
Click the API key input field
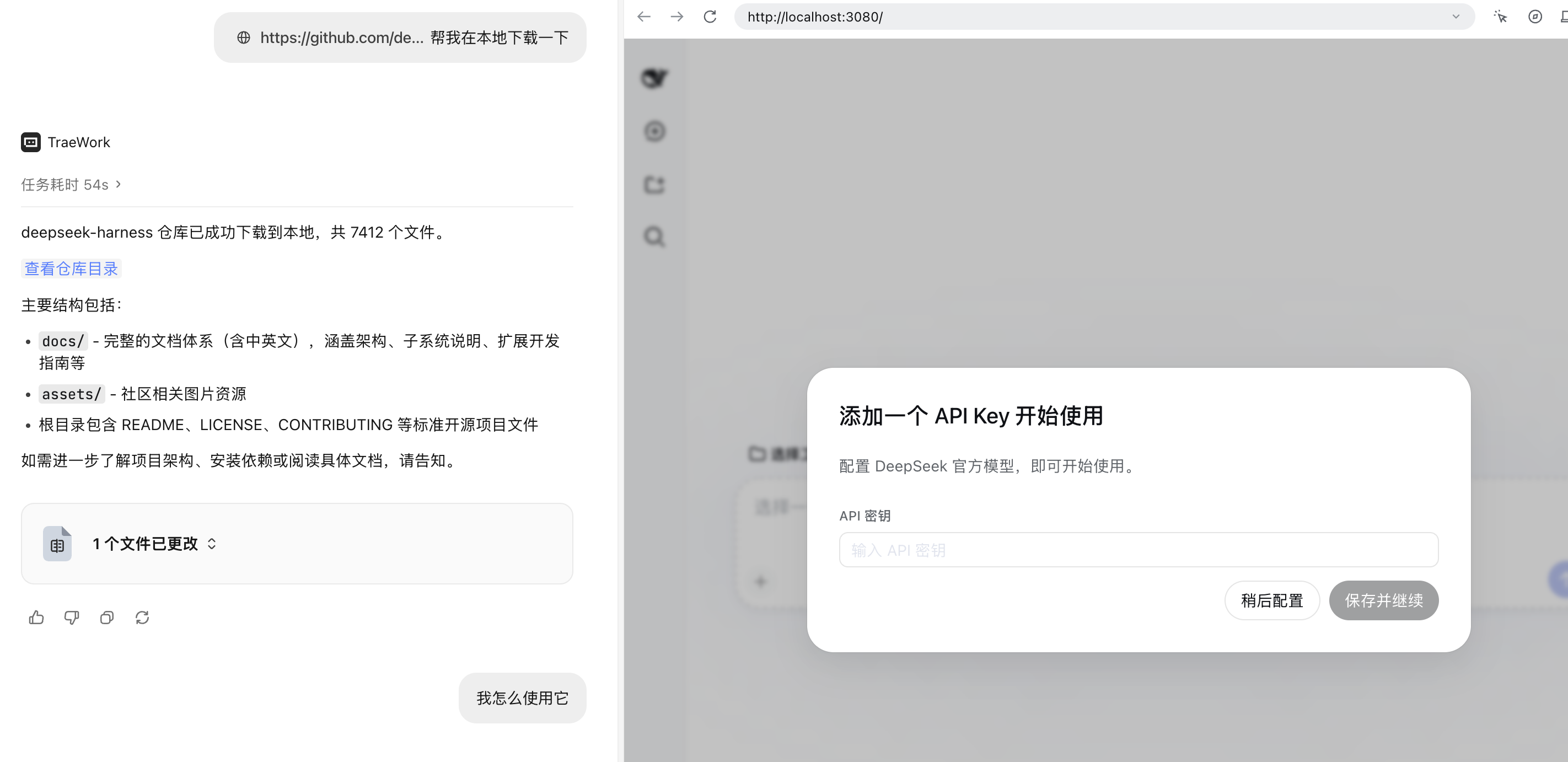1139,550
